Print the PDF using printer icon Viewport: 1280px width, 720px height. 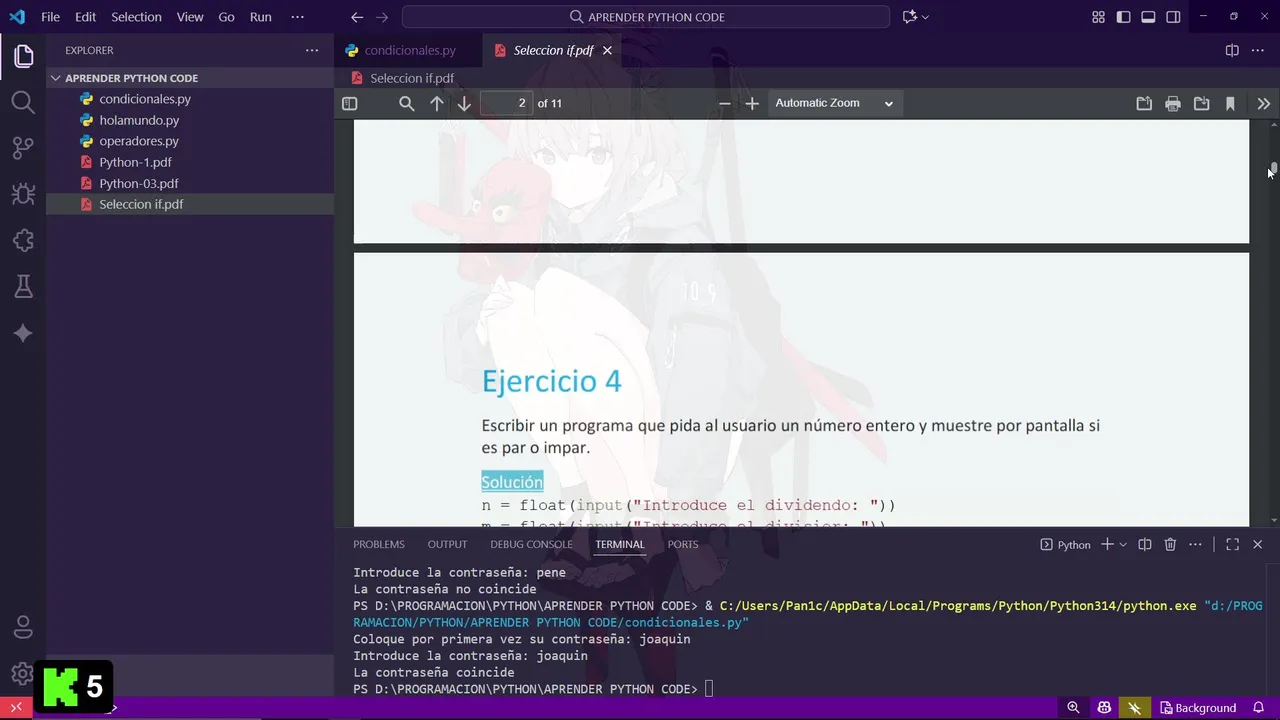pos(1173,103)
